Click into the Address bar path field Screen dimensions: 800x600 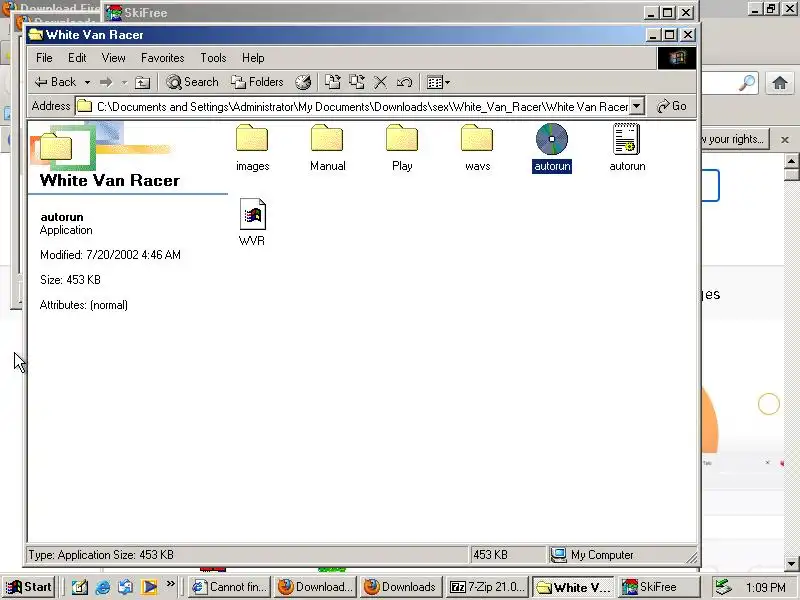352,106
